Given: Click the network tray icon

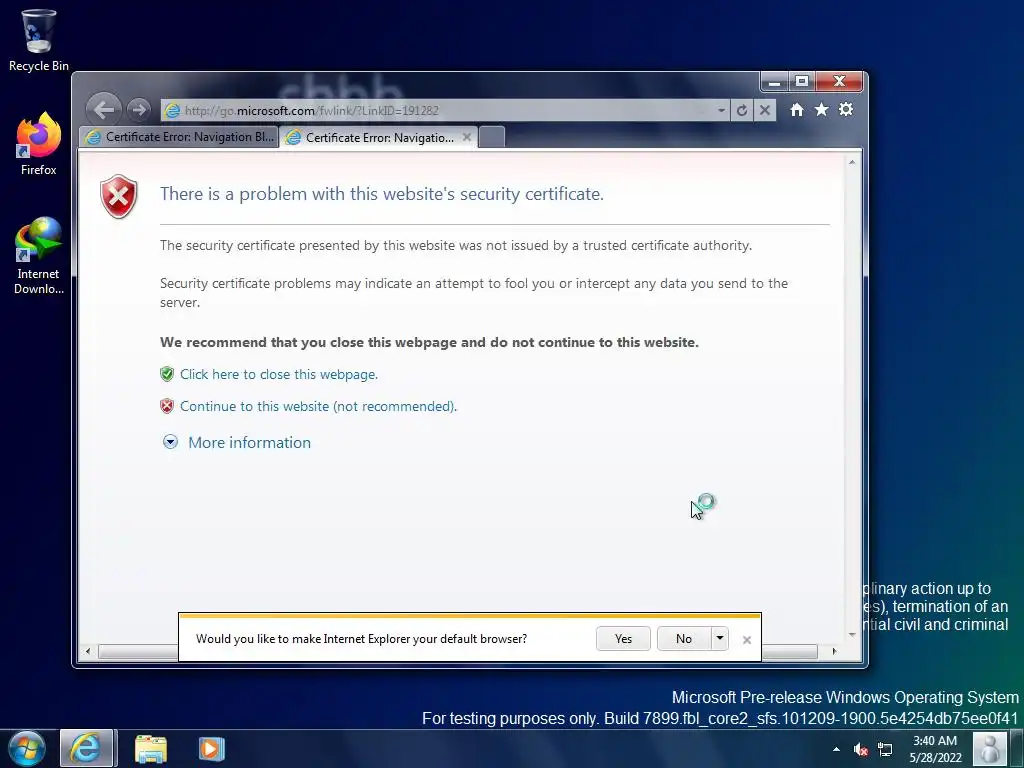Looking at the screenshot, I should [x=885, y=749].
